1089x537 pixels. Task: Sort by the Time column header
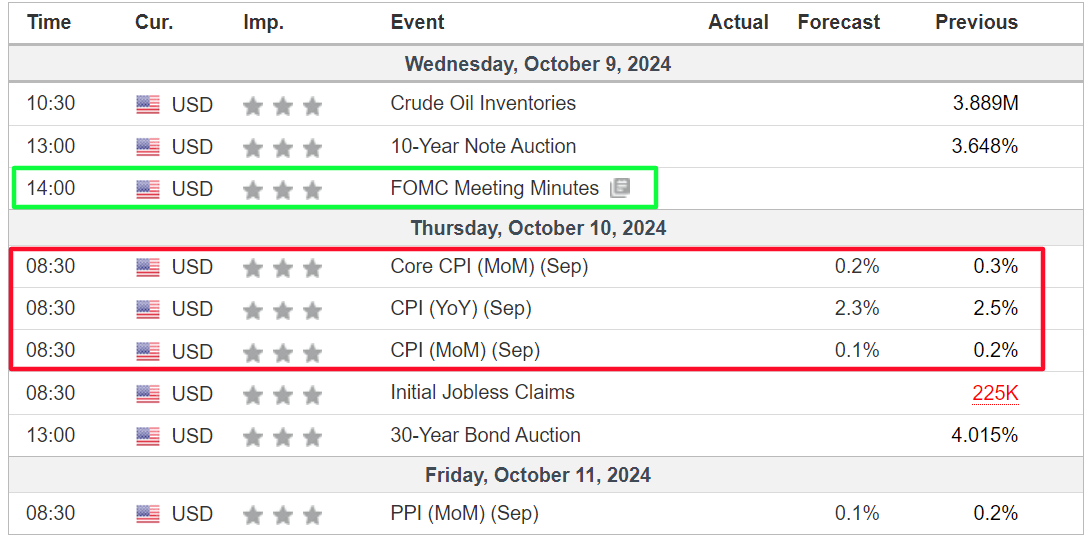click(x=49, y=22)
